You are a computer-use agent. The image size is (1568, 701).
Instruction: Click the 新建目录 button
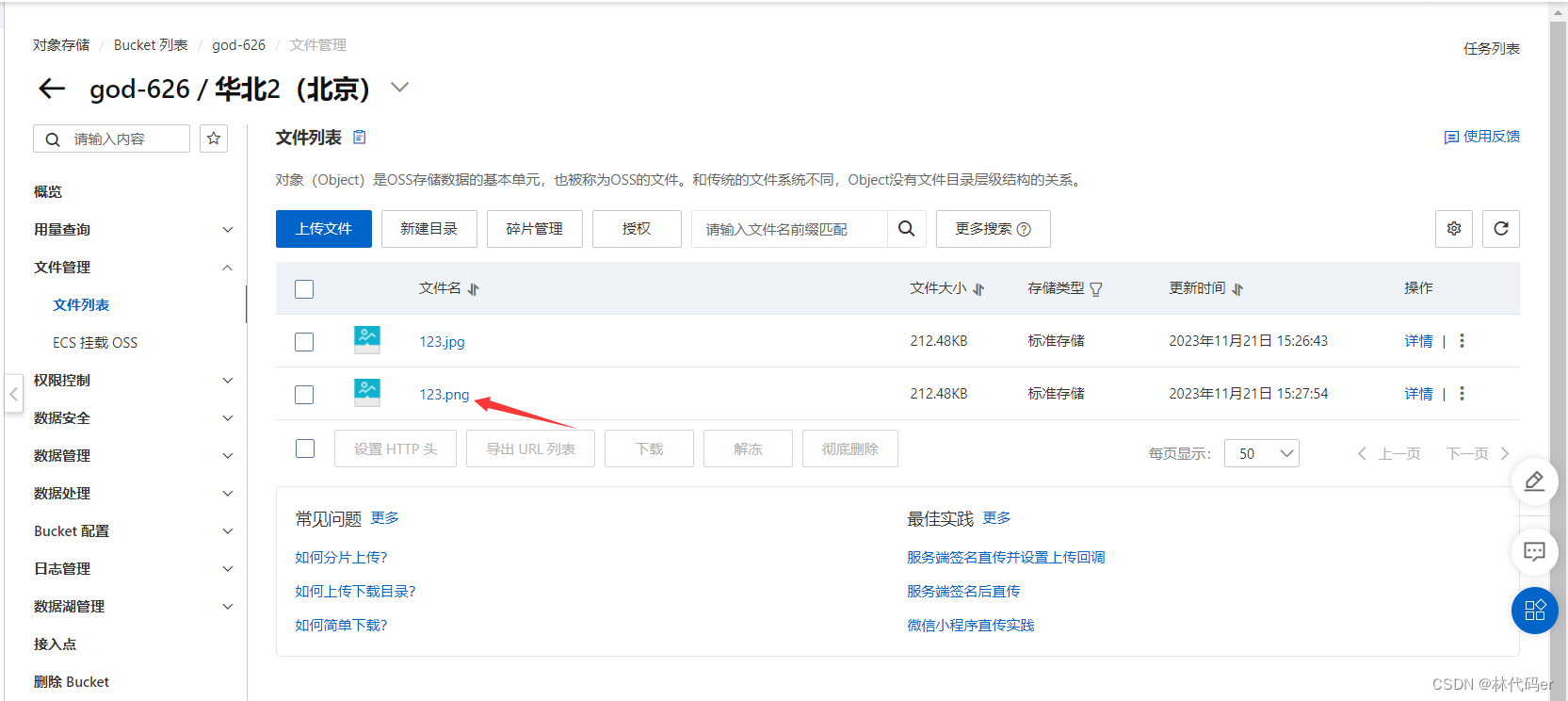coord(429,229)
